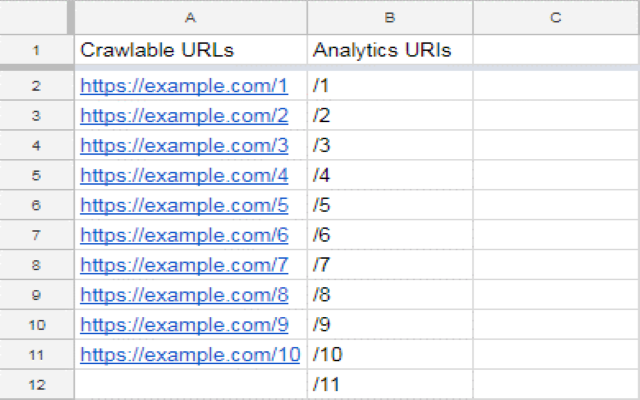Image resolution: width=640 pixels, height=400 pixels.
Task: Click the select-all corner box
Action: [x=35, y=17]
